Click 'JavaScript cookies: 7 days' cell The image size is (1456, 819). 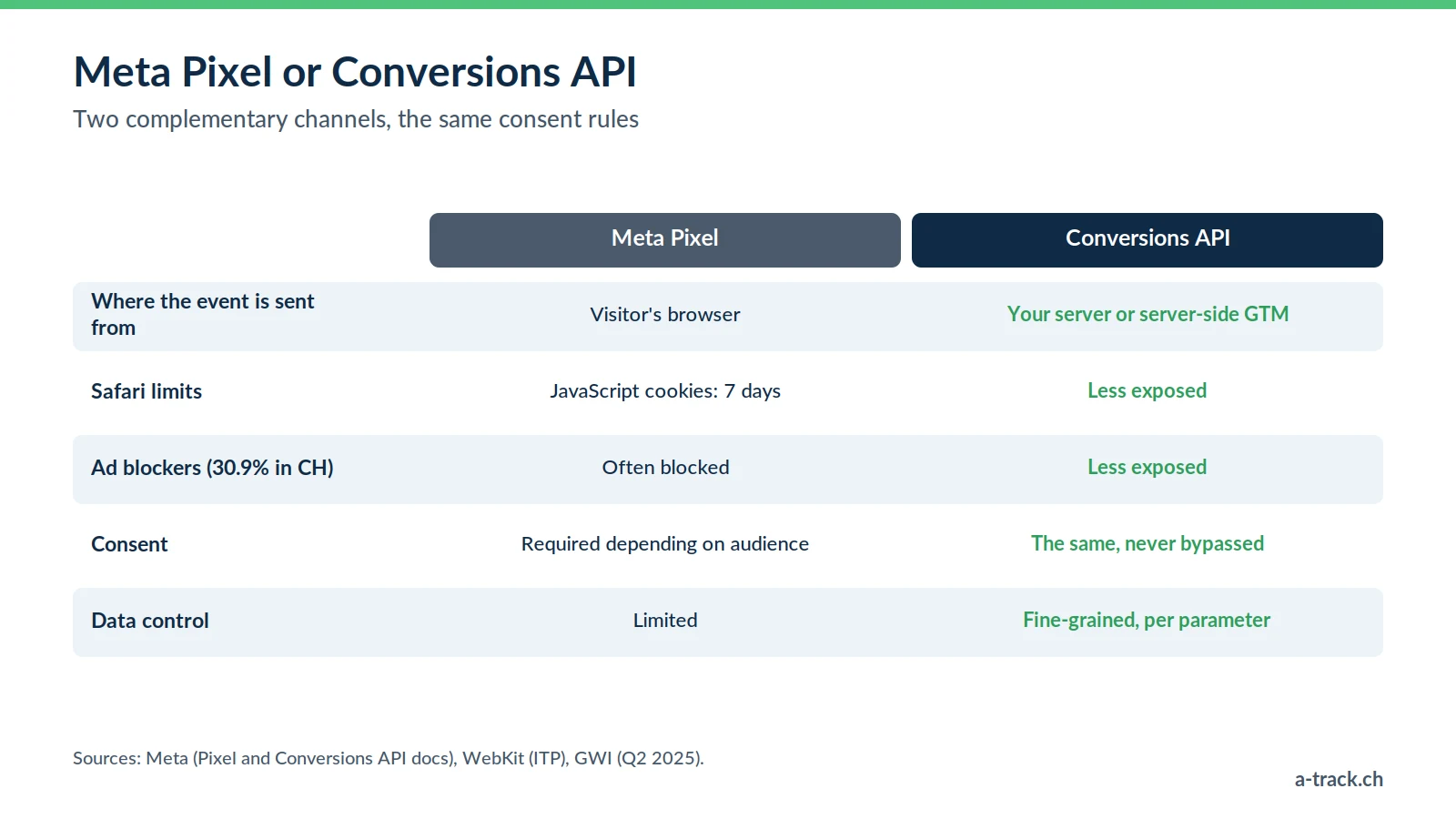[x=665, y=391]
